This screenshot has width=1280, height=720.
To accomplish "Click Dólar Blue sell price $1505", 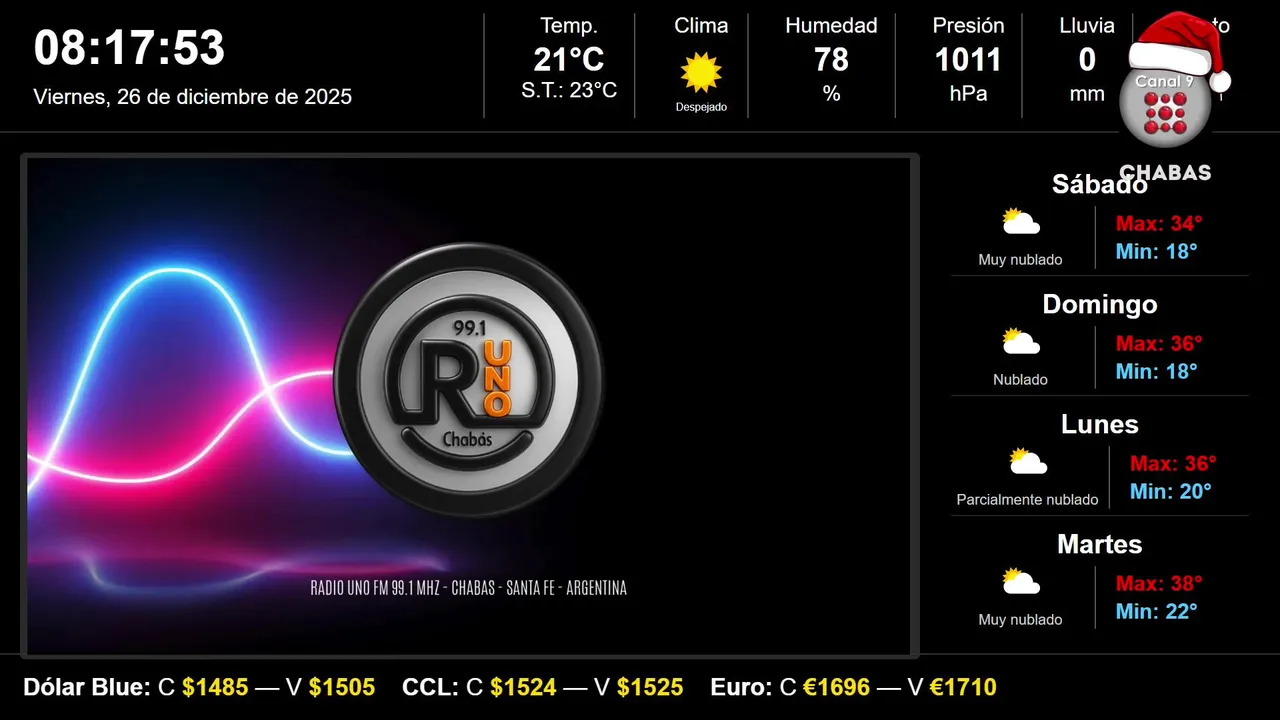I will click(342, 687).
